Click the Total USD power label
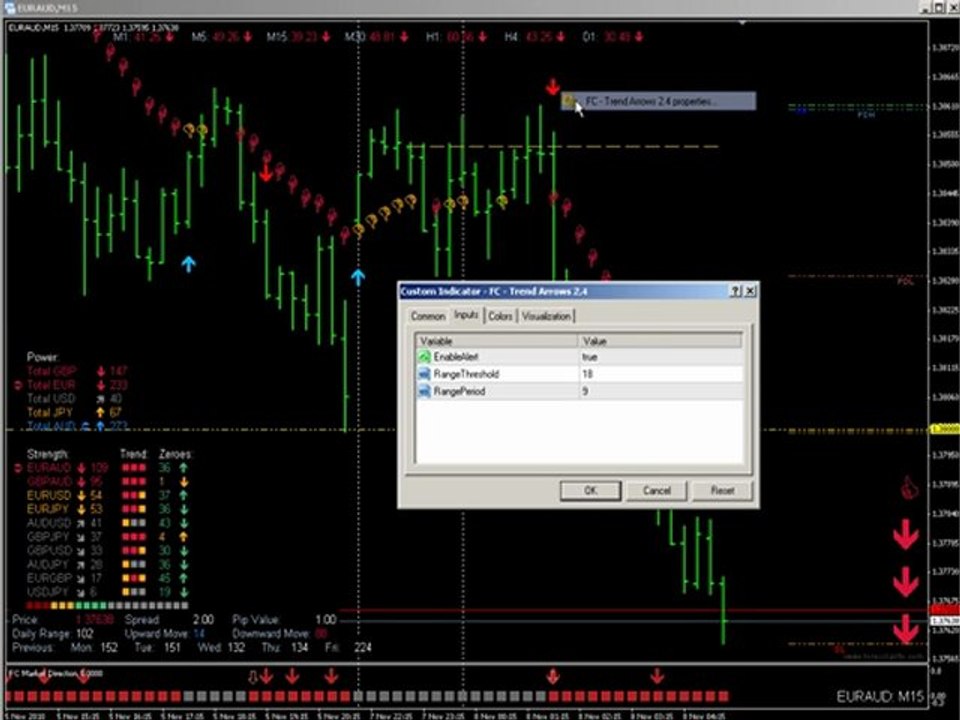The width and height of the screenshot is (960, 720). click(x=51, y=399)
